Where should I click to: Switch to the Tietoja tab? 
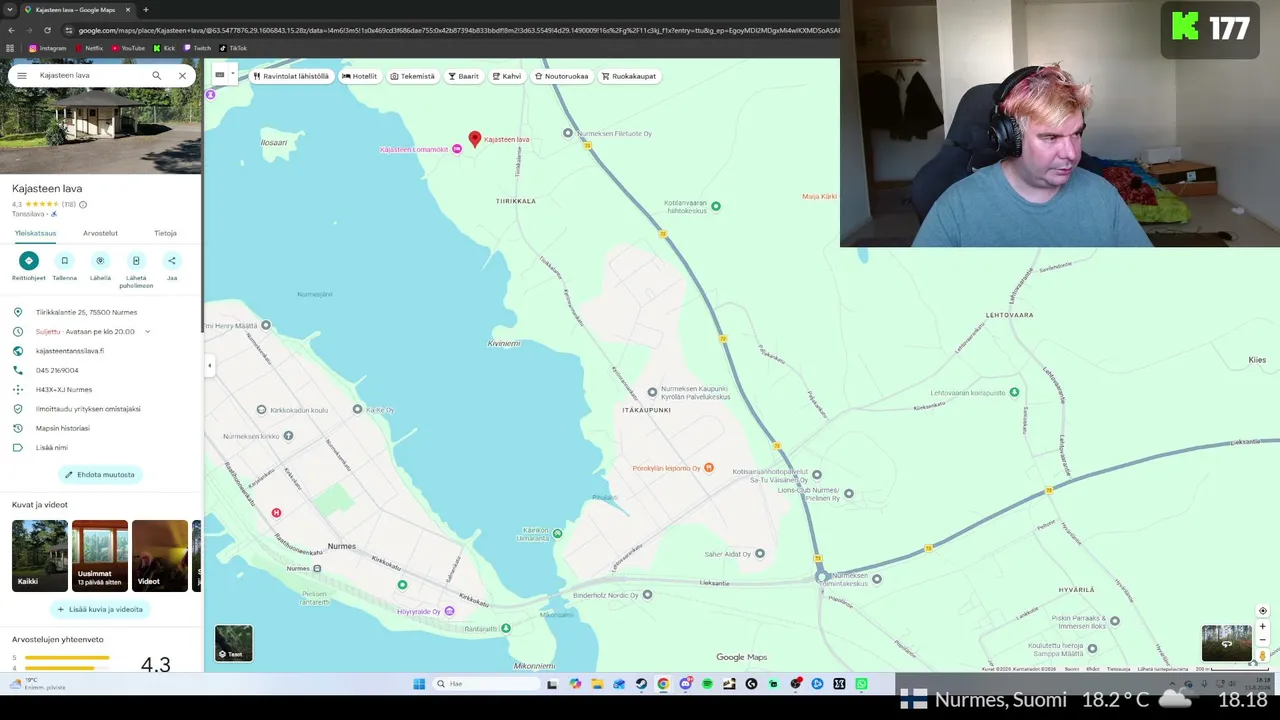[x=165, y=233]
